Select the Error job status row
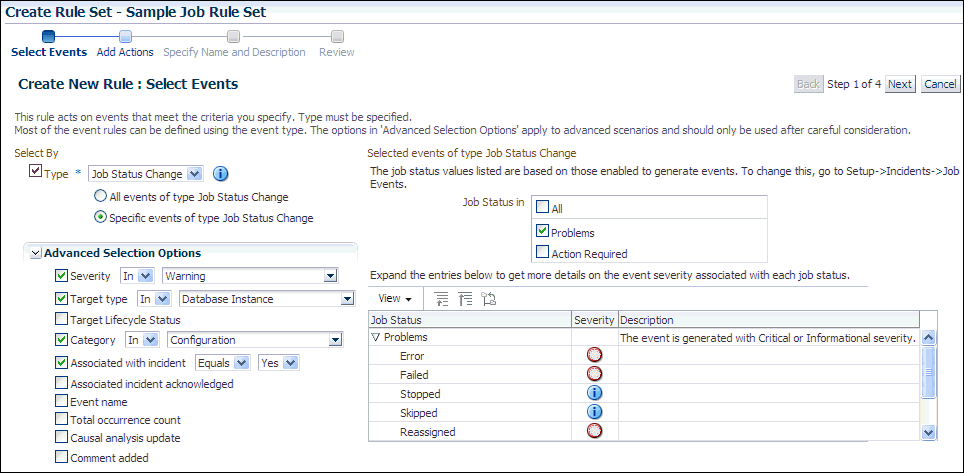964x473 pixels. pyautogui.click(x=645, y=356)
